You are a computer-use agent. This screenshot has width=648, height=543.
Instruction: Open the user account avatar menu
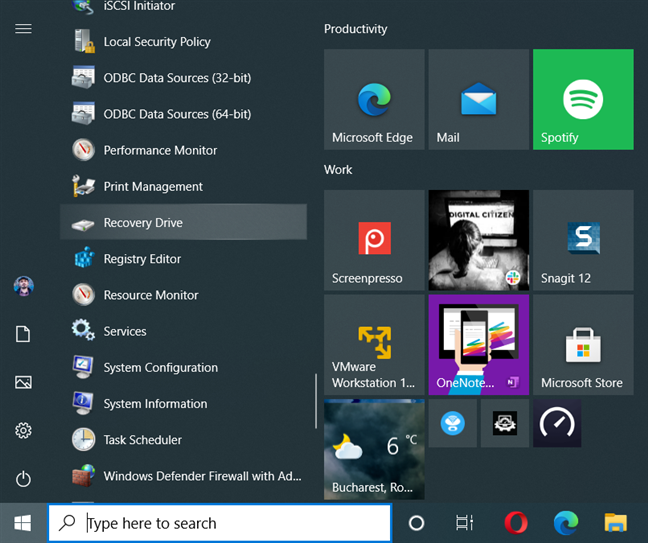(x=23, y=286)
